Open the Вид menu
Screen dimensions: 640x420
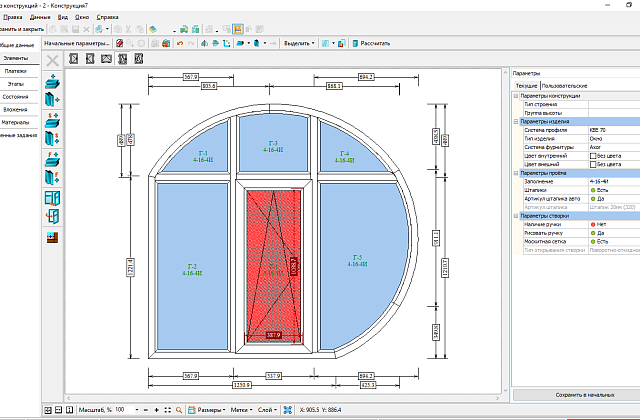click(x=63, y=17)
